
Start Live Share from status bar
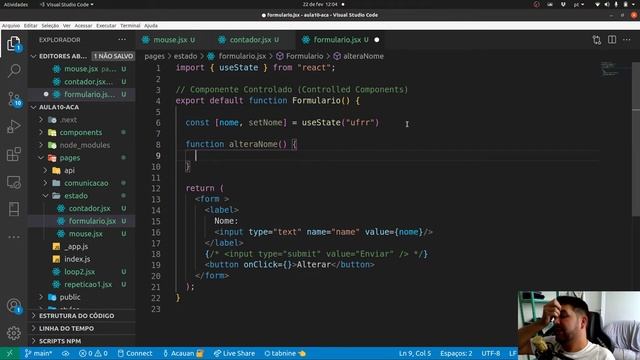point(234,353)
